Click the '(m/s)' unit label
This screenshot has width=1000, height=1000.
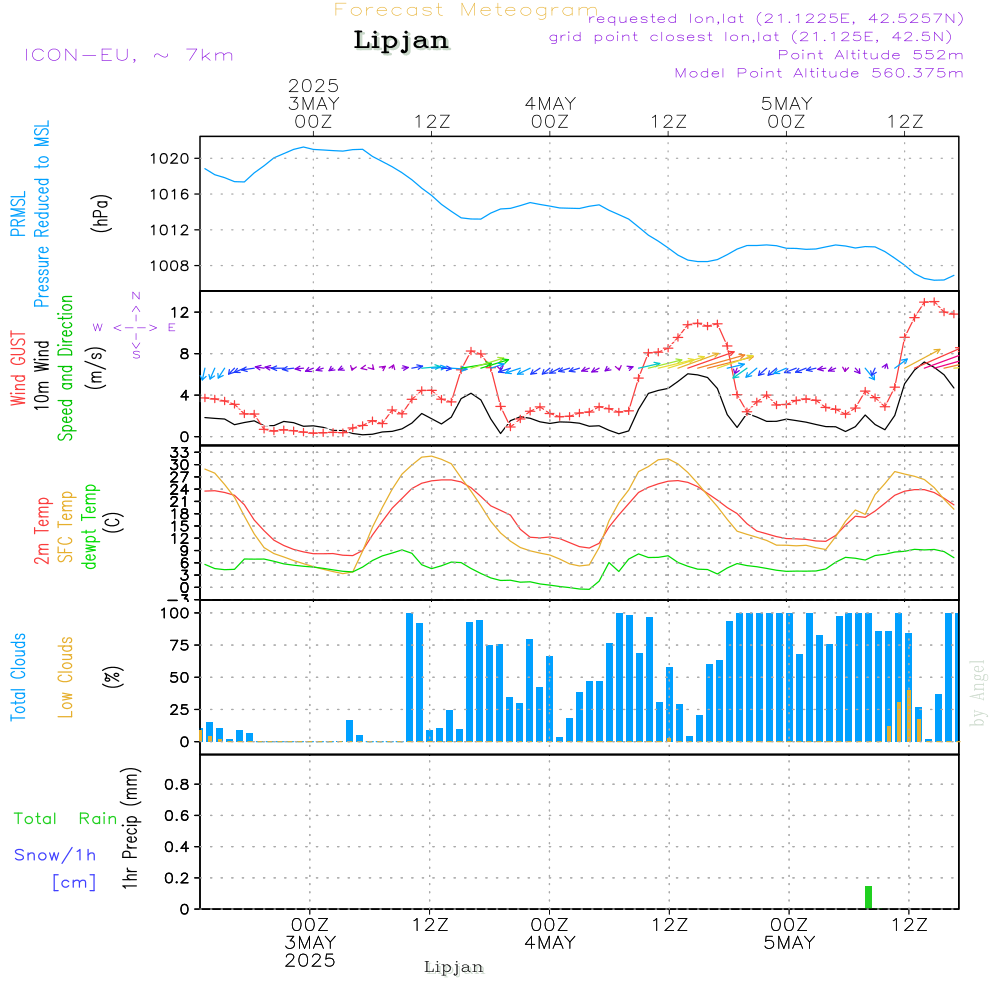point(96,369)
